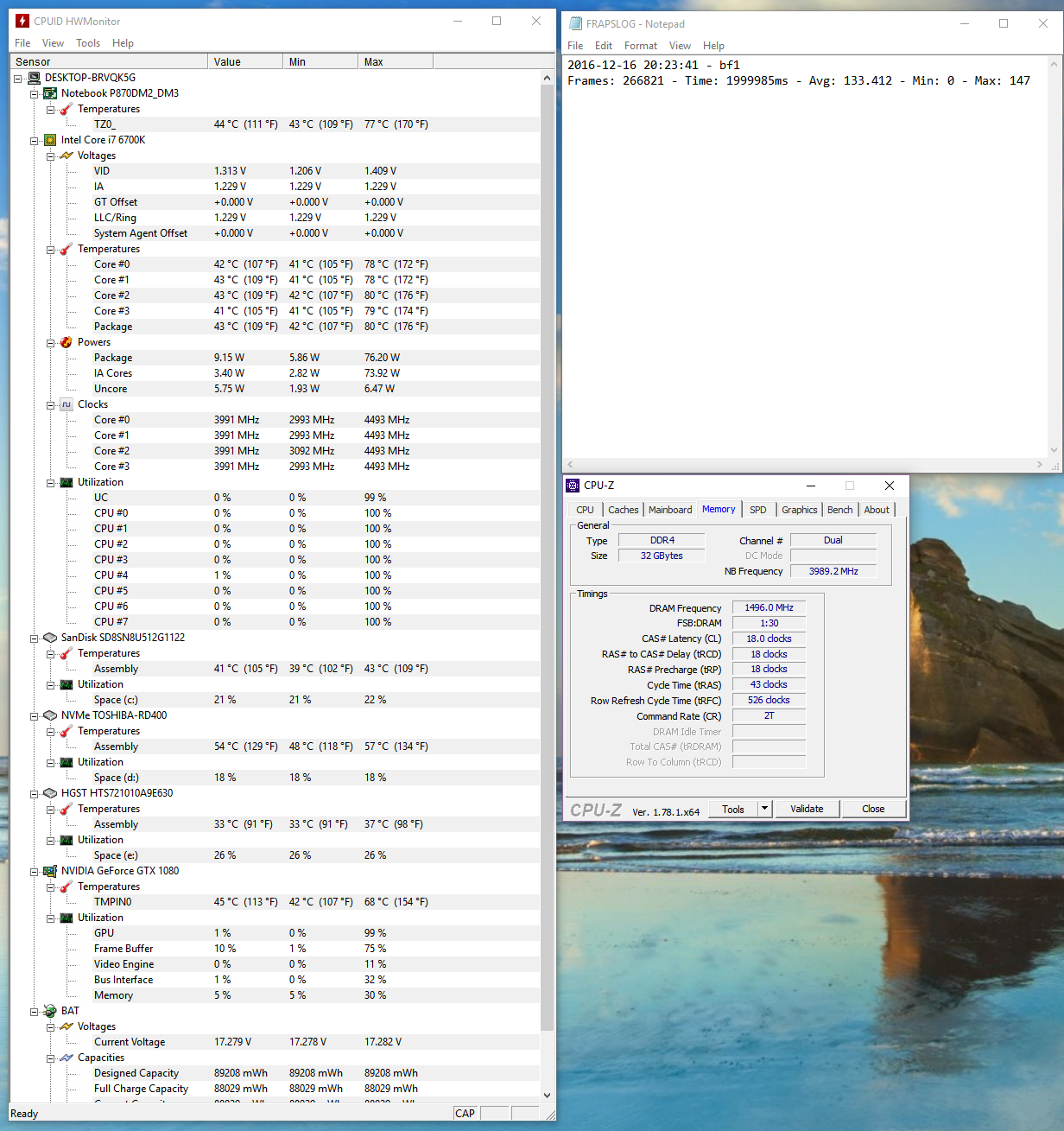1064x1131 pixels.
Task: Collapse the Intel Core i7 6700K node
Action: point(35,140)
